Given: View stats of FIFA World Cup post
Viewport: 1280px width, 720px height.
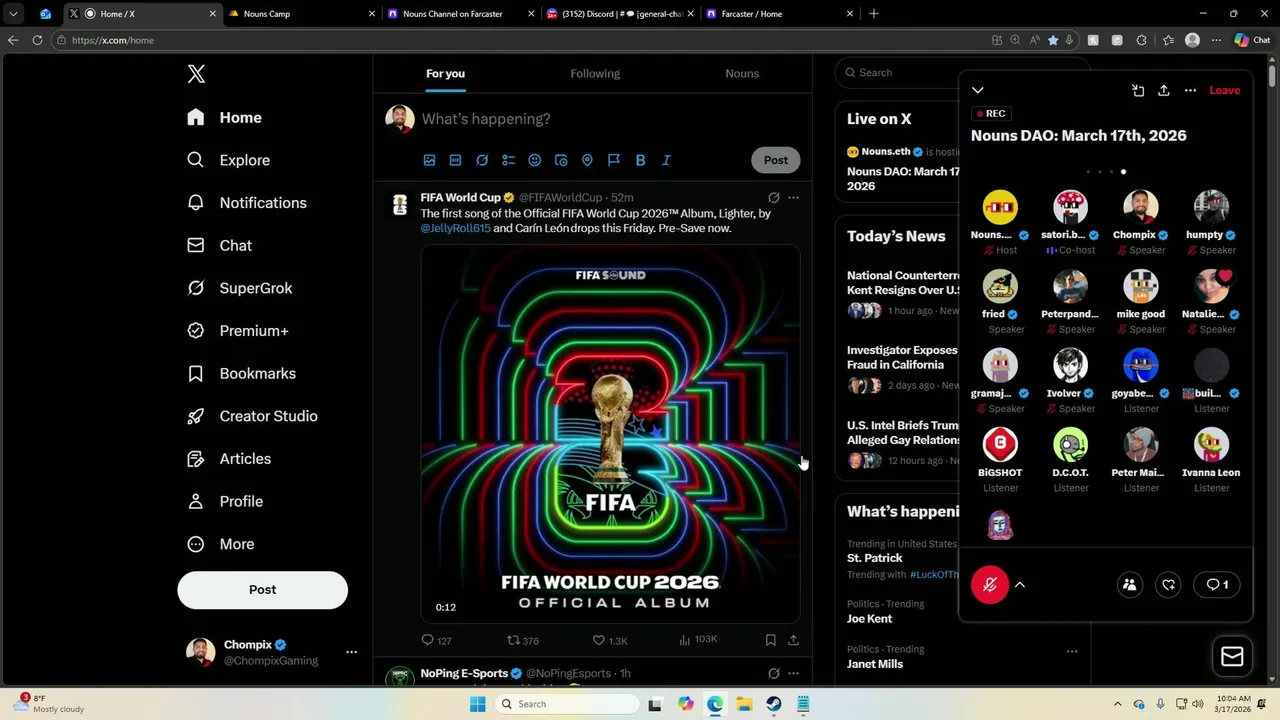Looking at the screenshot, I should [697, 640].
